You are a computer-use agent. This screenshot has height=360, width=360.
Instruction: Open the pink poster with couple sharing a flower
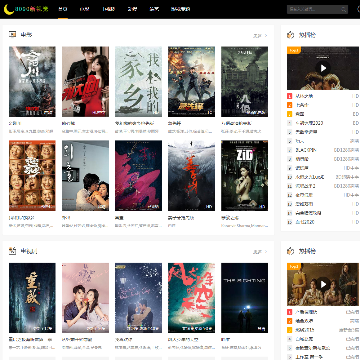click(85, 298)
